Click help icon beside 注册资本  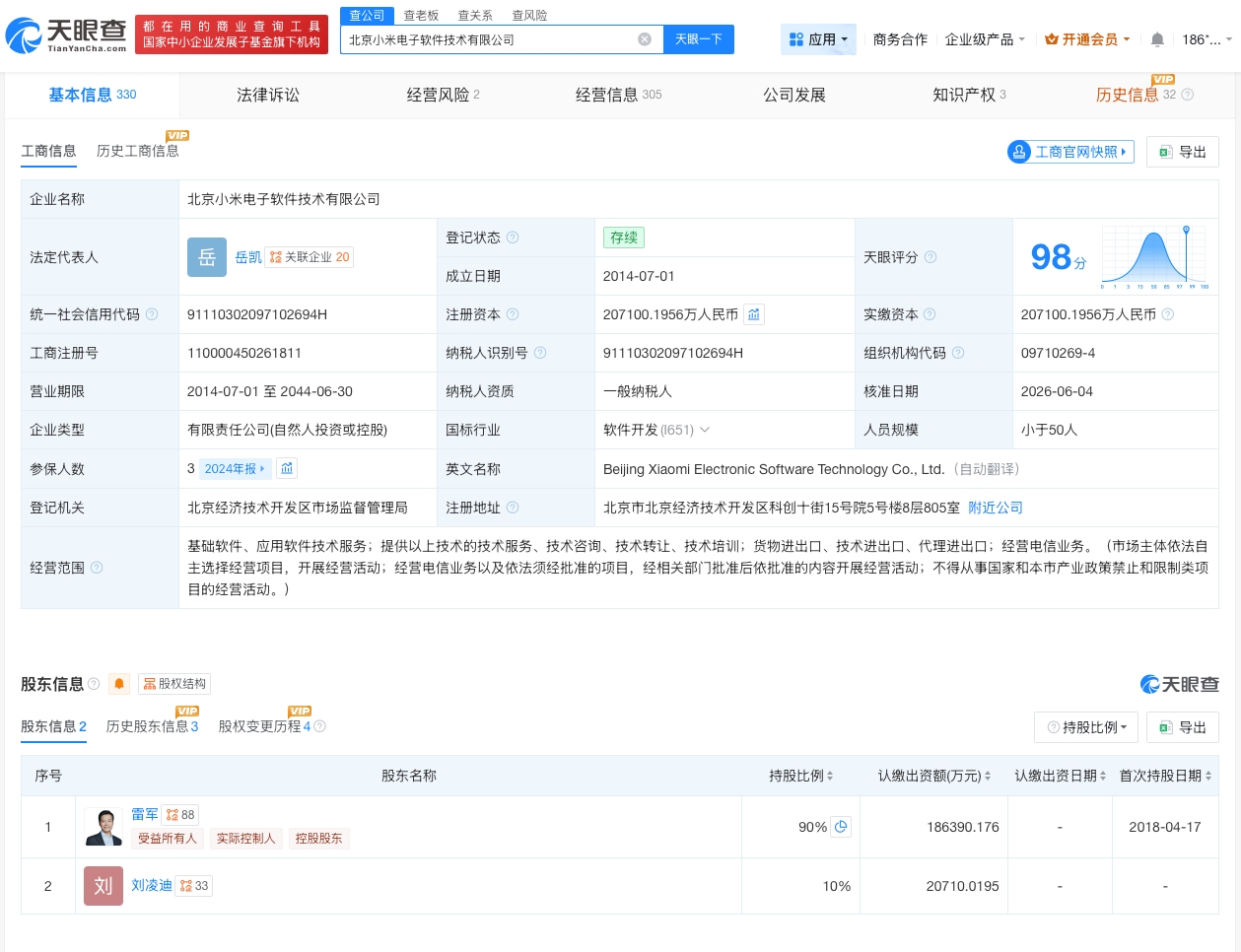[x=513, y=314]
